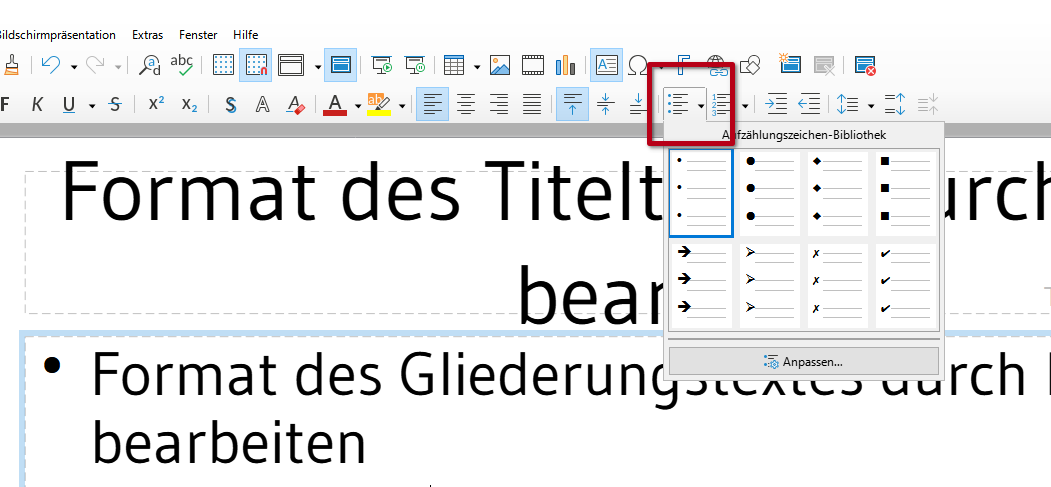Image resolution: width=1051 pixels, height=487 pixels.
Task: Click the Clone Formatting paintbrush icon
Action: (x=10, y=65)
